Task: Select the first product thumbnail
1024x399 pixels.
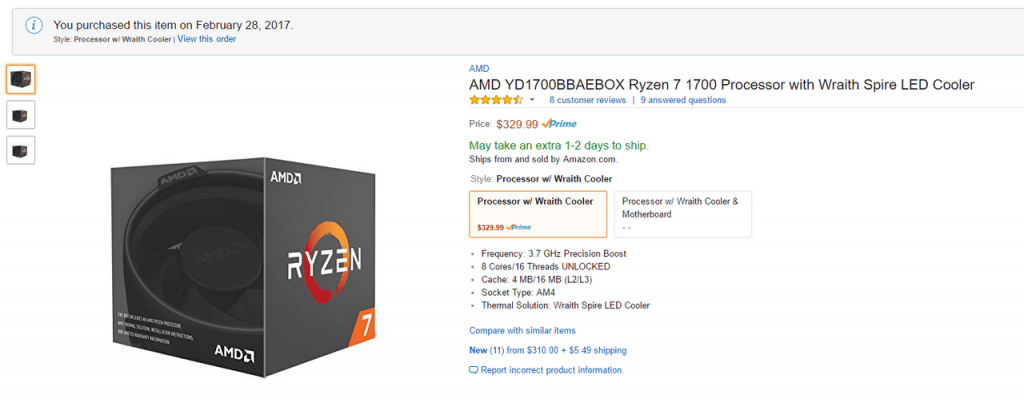Action: pos(20,80)
